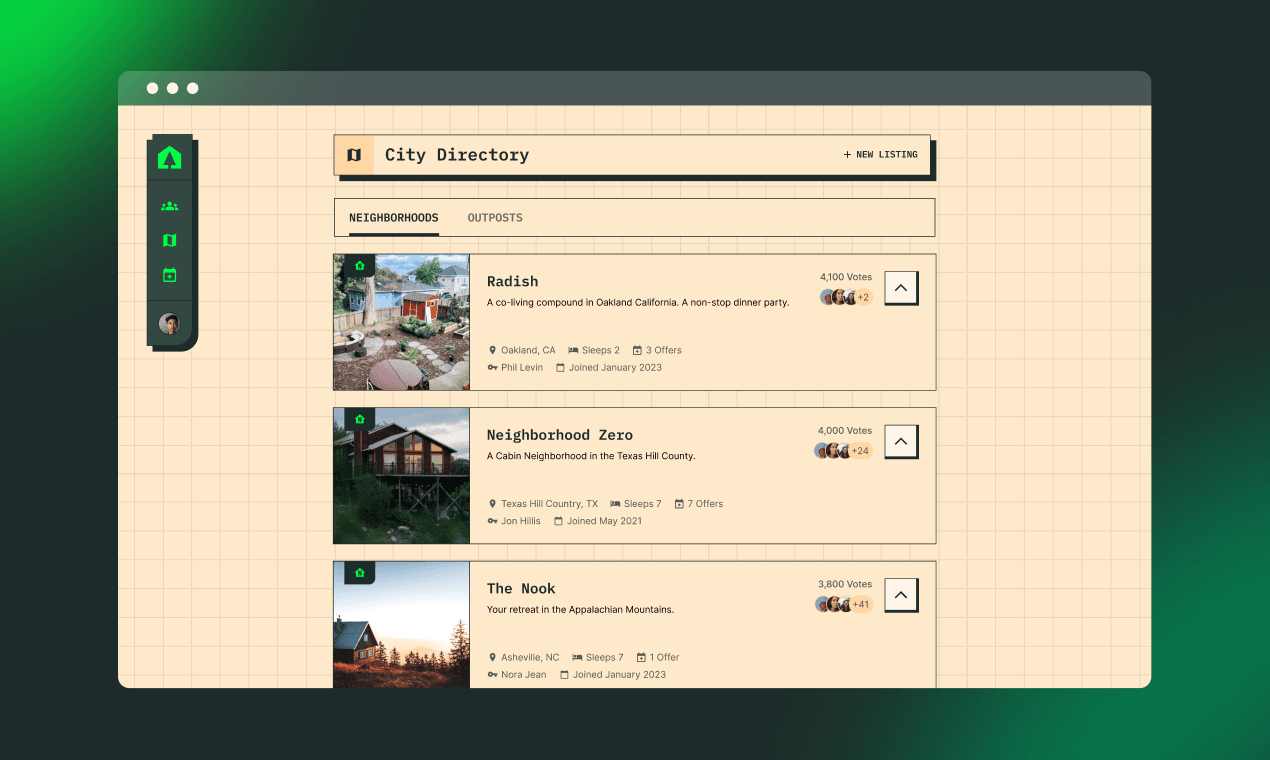Create a listing with New Listing button
The width and height of the screenshot is (1270, 760).
coord(880,155)
